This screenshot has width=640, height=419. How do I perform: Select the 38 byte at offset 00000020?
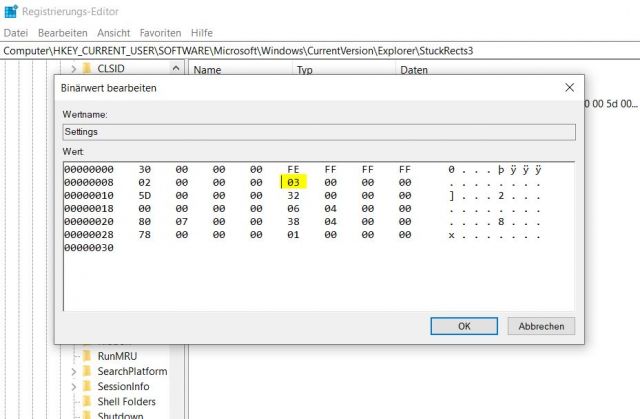pyautogui.click(x=293, y=222)
